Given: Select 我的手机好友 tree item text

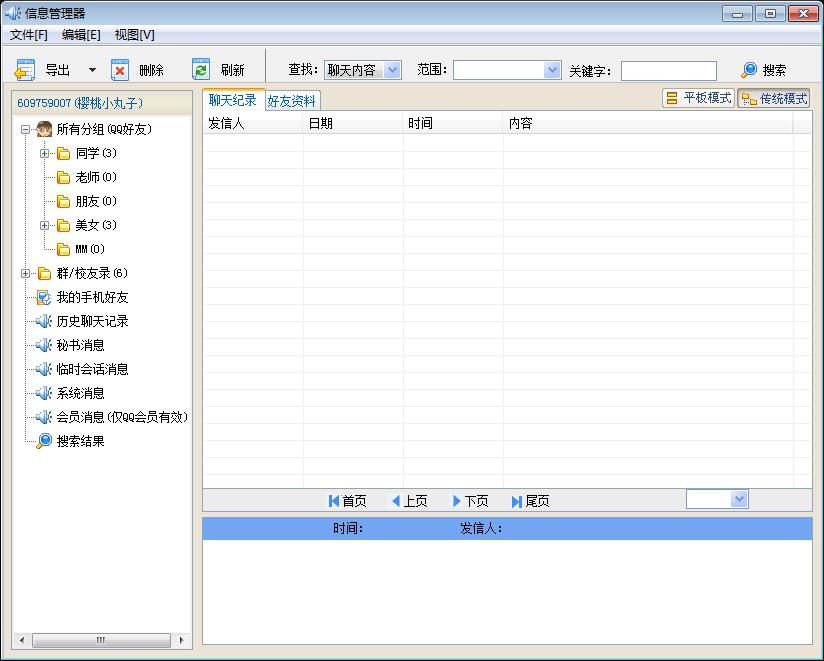Looking at the screenshot, I should 92,297.
